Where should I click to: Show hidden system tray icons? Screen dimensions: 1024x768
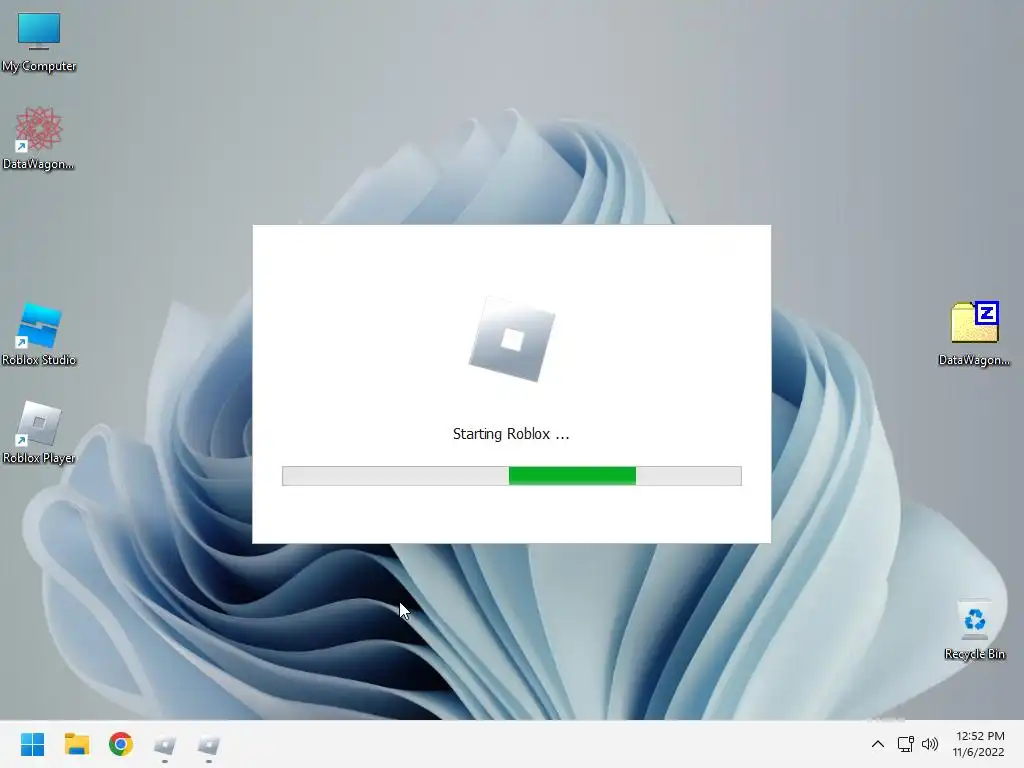(878, 744)
